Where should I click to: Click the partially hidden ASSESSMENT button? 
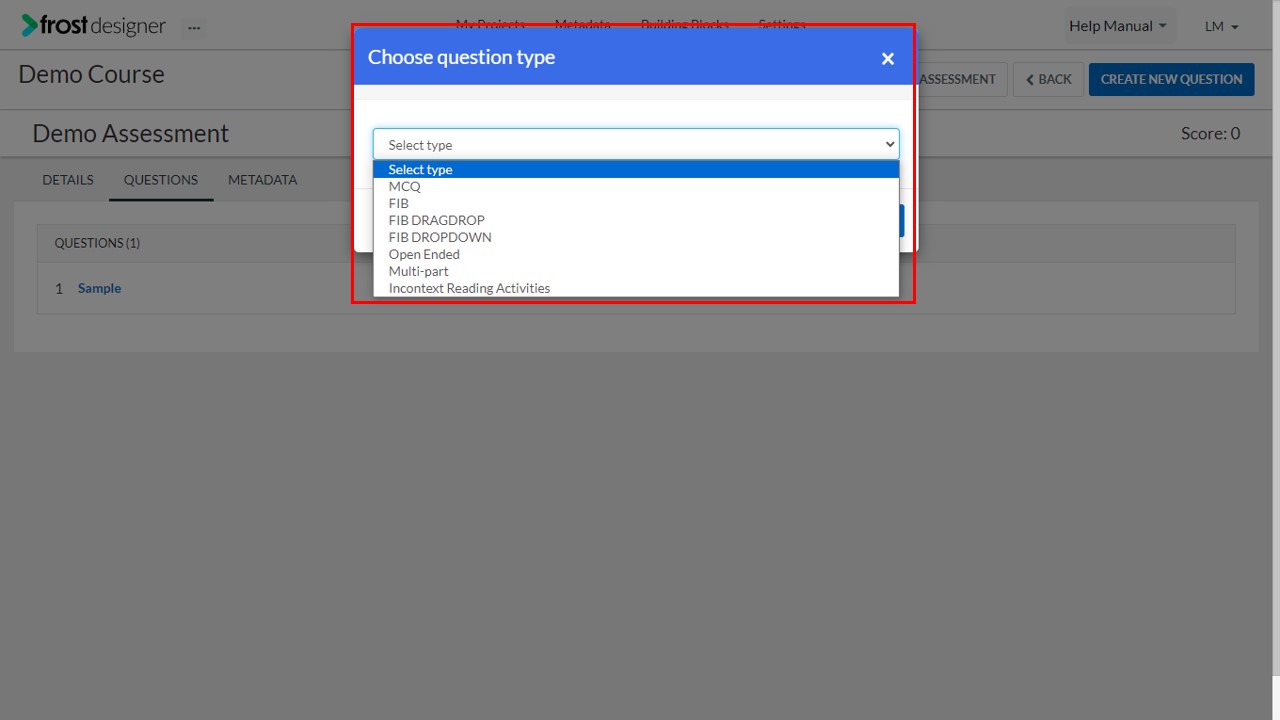961,79
